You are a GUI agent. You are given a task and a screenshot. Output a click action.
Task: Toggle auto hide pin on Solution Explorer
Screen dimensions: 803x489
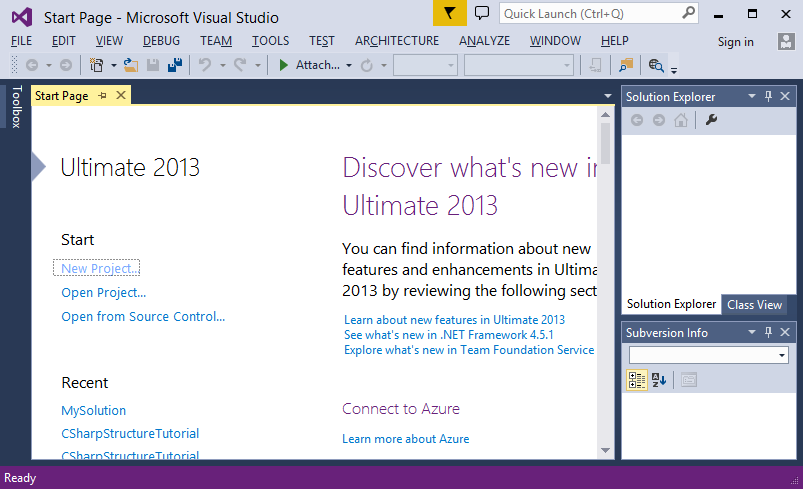[x=768, y=96]
